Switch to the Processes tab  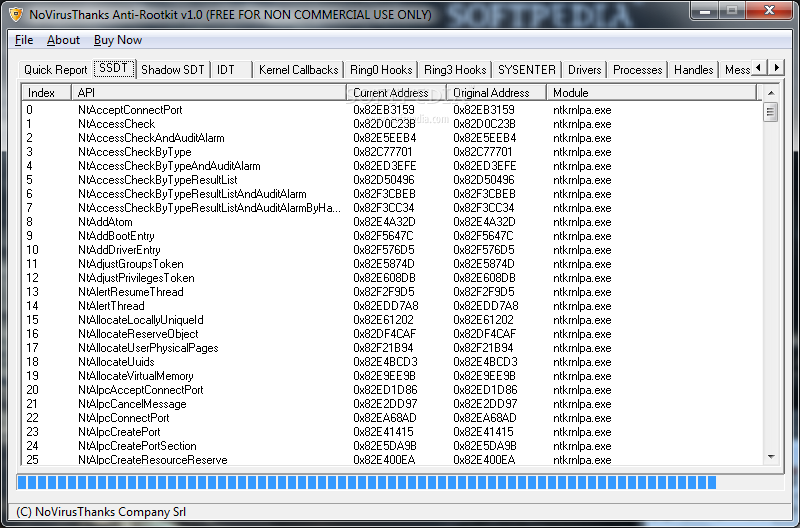point(638,70)
